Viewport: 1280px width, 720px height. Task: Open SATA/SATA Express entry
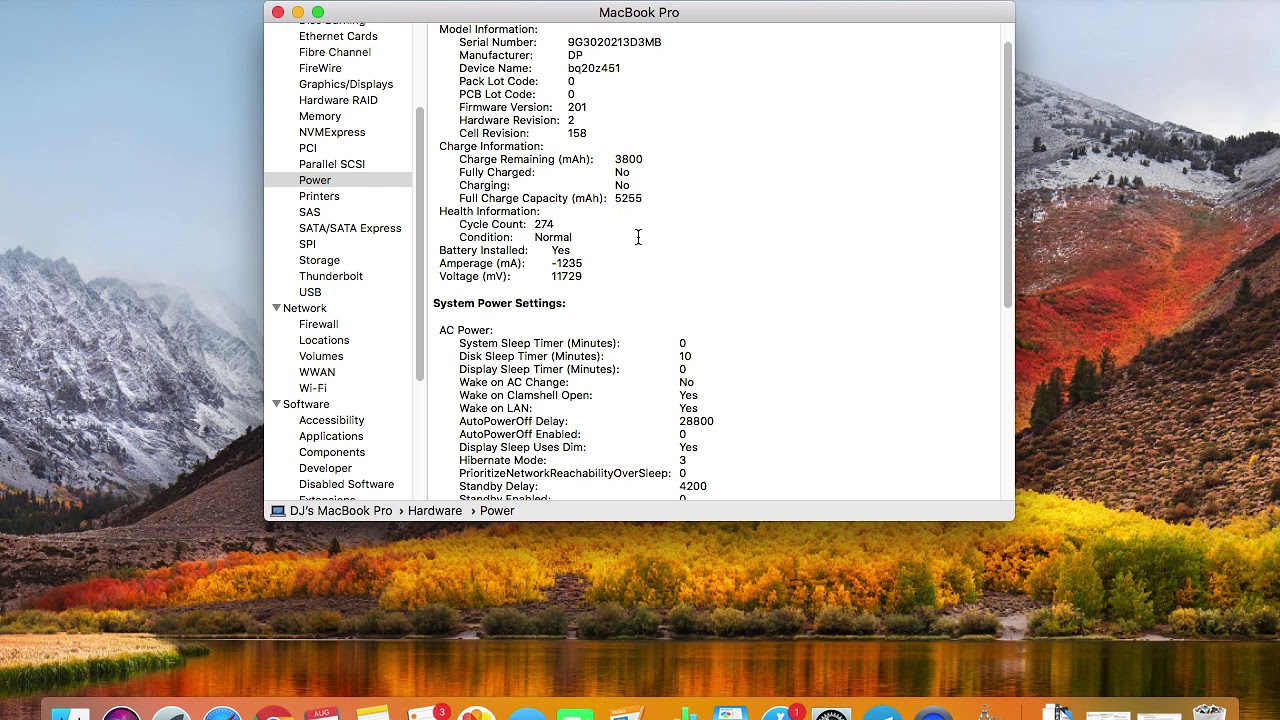350,228
